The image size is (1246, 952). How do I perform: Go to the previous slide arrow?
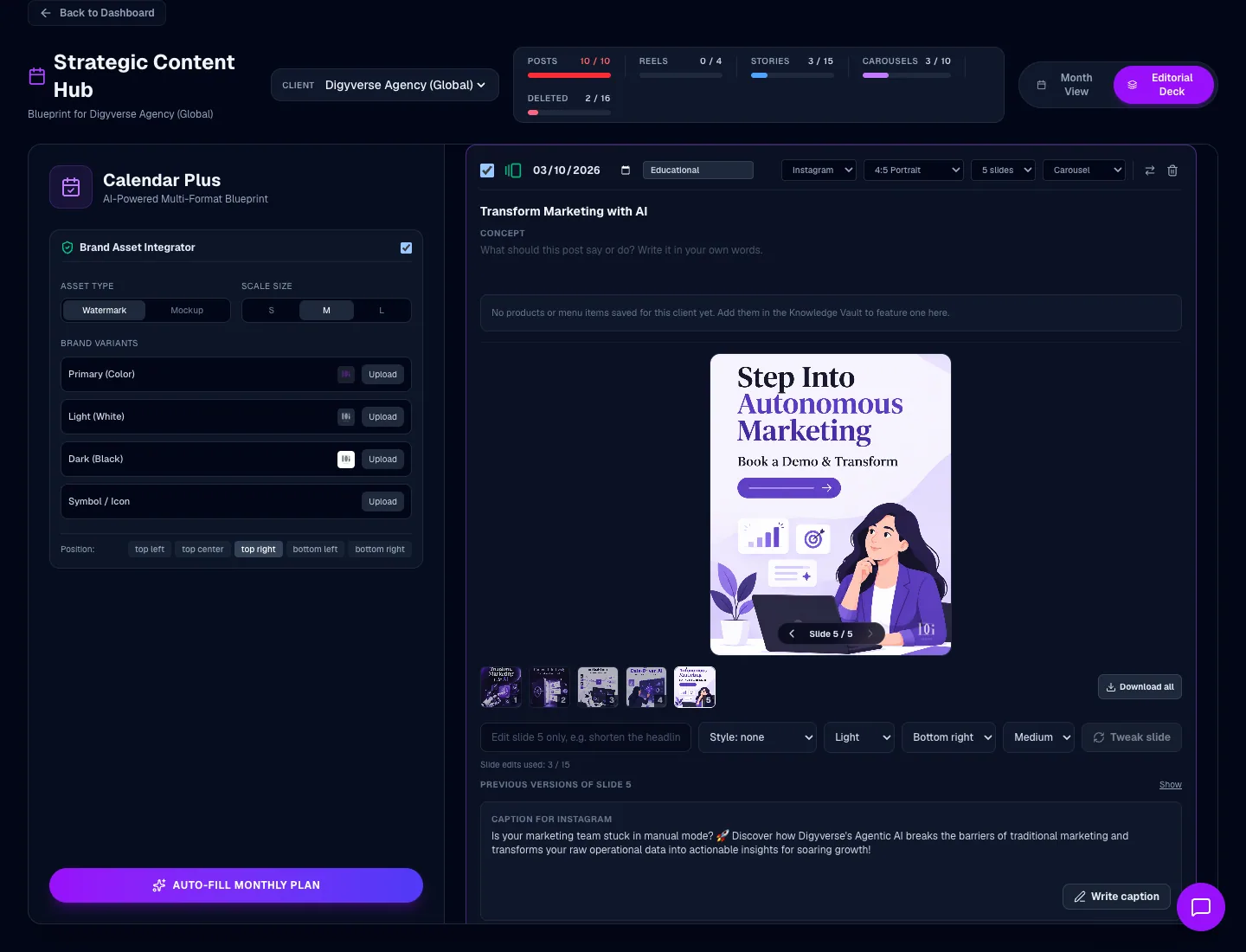[792, 634]
